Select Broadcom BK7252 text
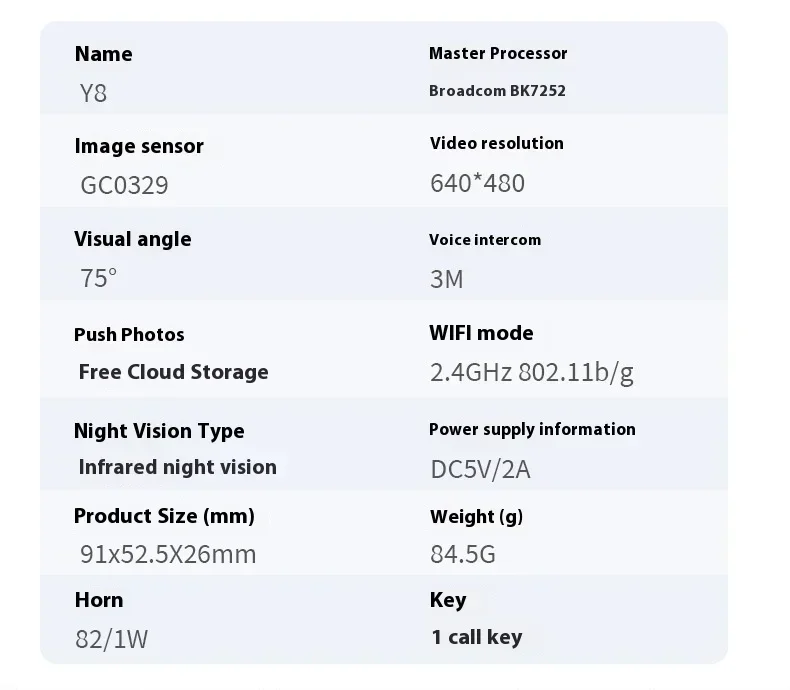 (x=497, y=91)
